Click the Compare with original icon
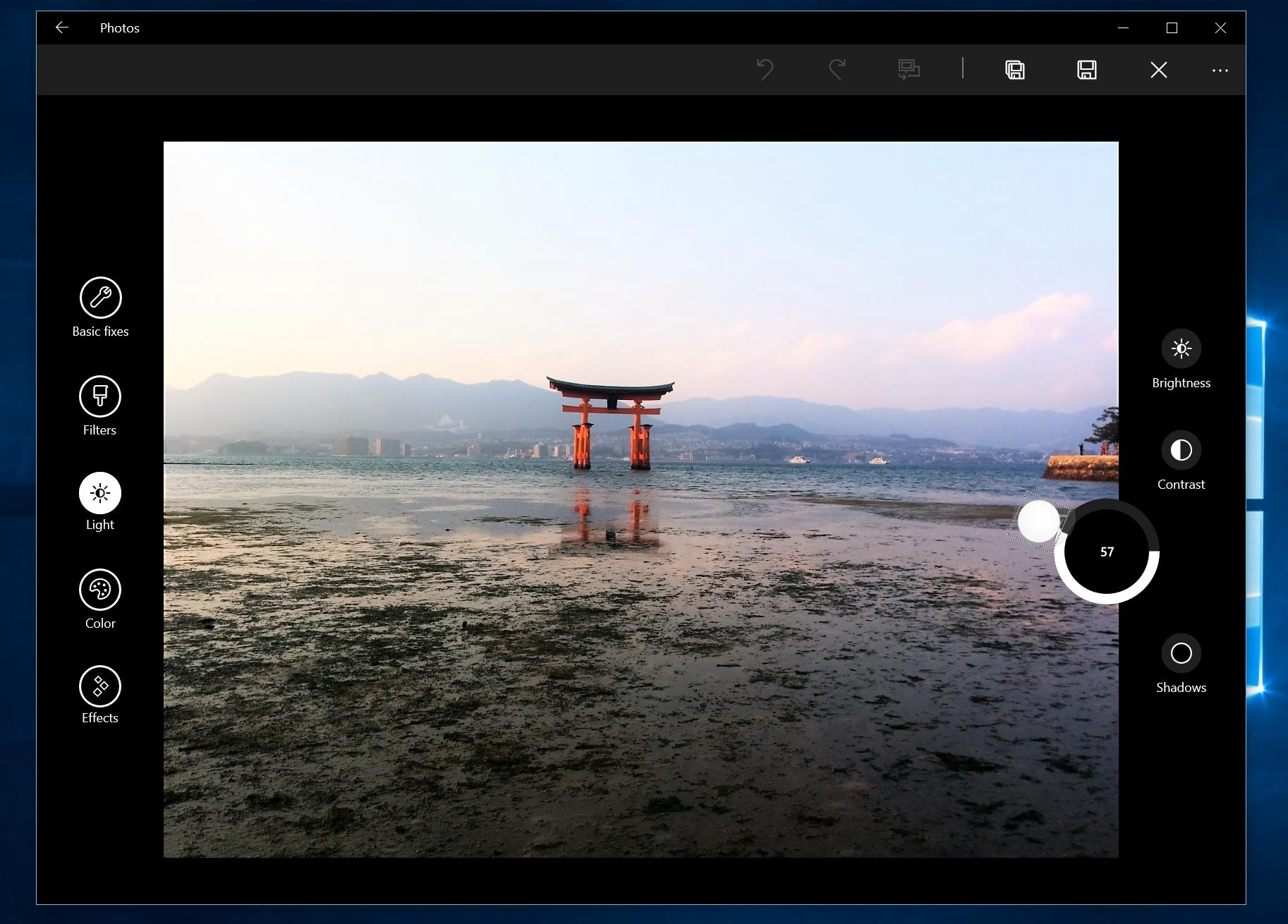The image size is (1288, 924). point(909,69)
